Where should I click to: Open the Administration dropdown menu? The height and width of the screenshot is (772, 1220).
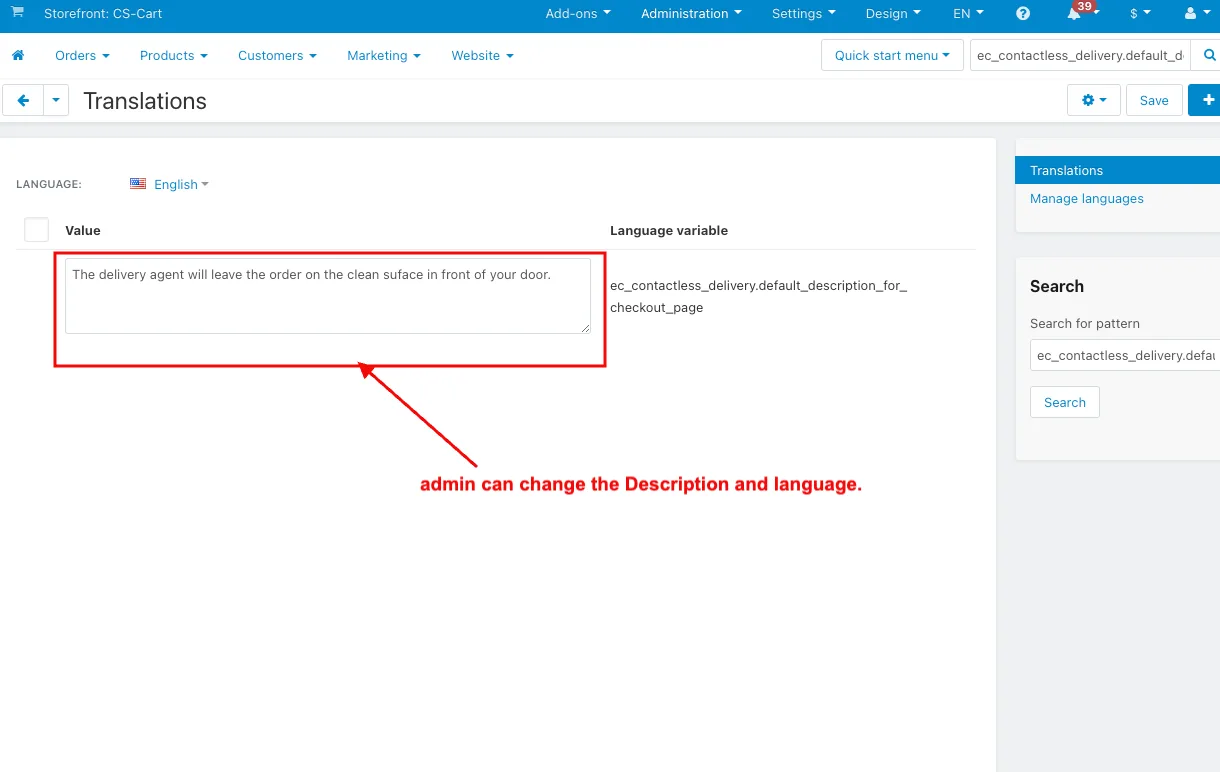pyautogui.click(x=691, y=14)
